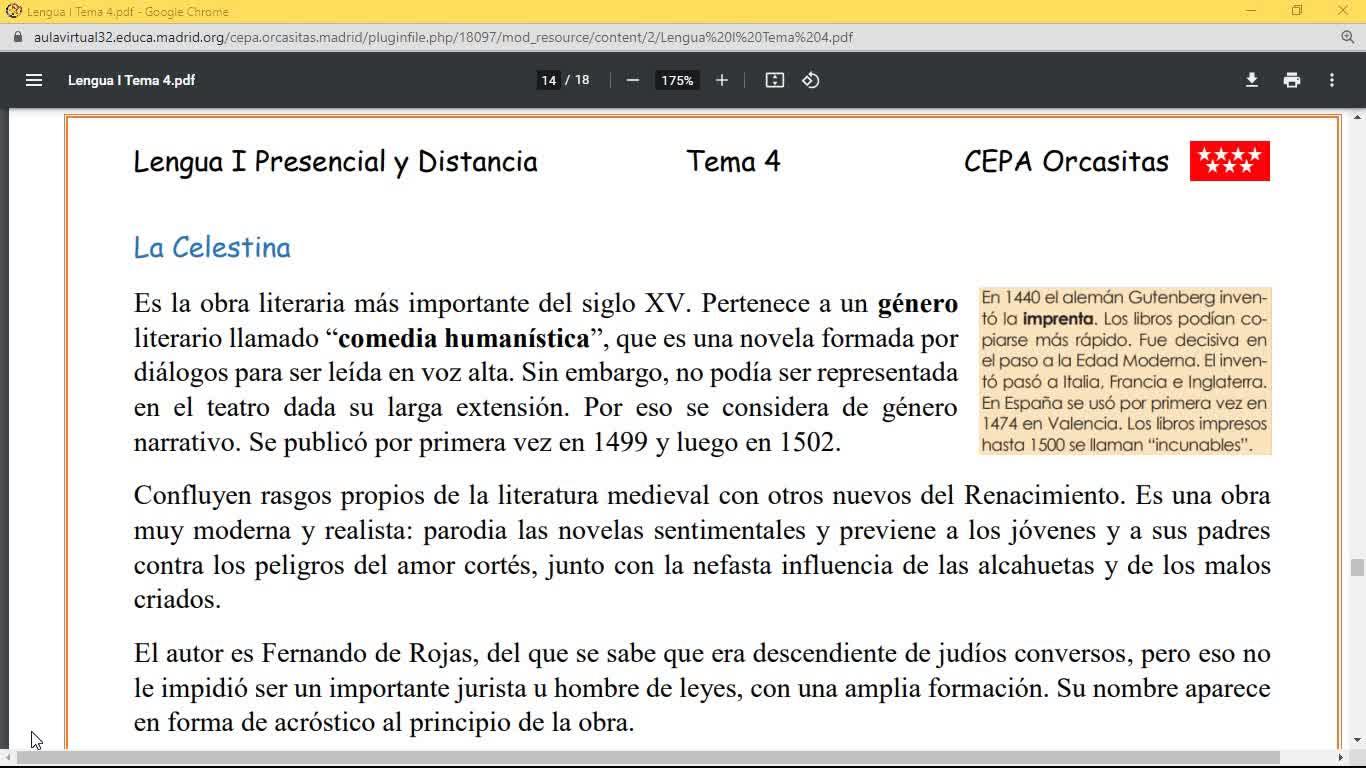
Task: Close the Chrome window
Action: coord(1343,11)
